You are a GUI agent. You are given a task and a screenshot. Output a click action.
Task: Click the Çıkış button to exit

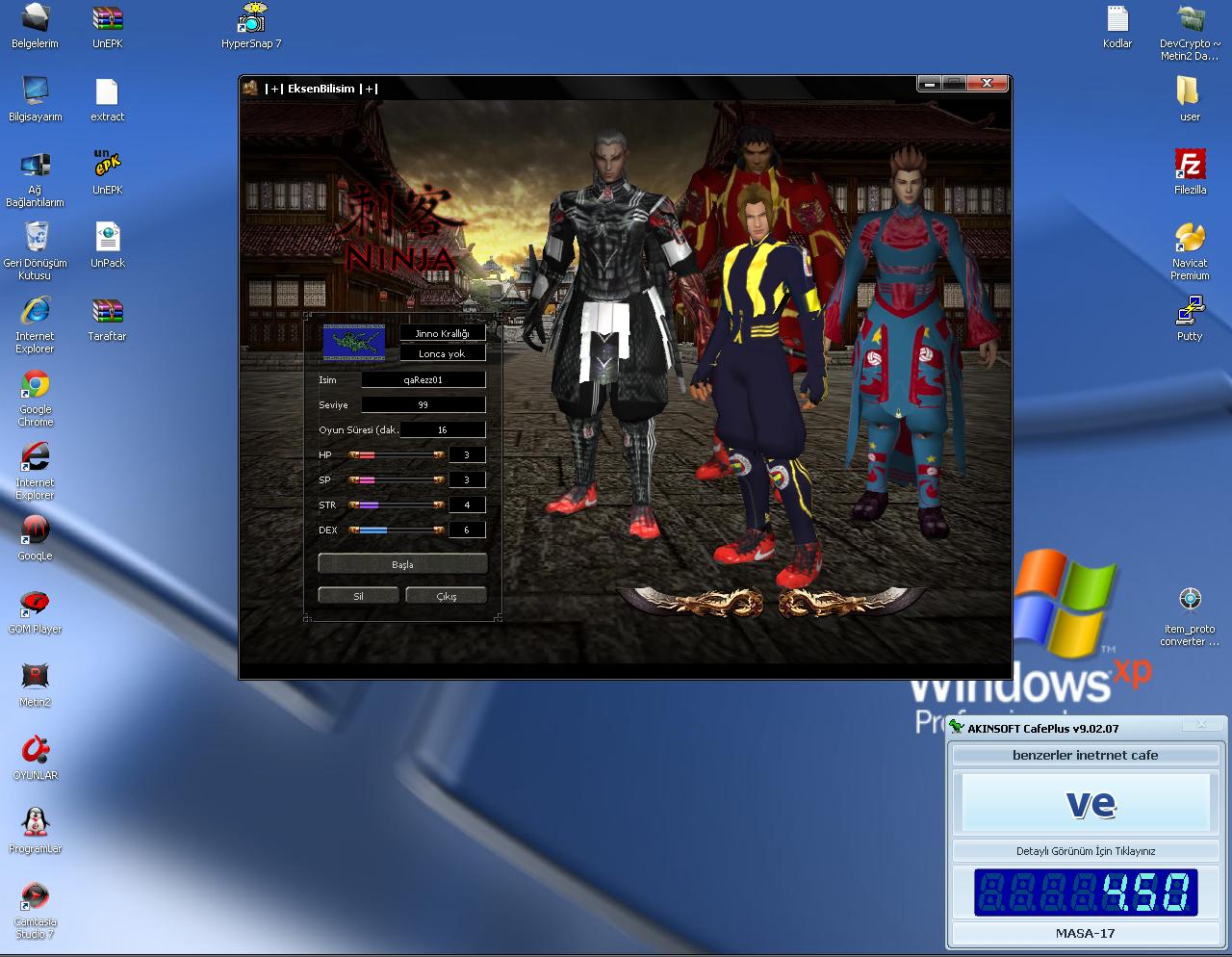click(447, 596)
